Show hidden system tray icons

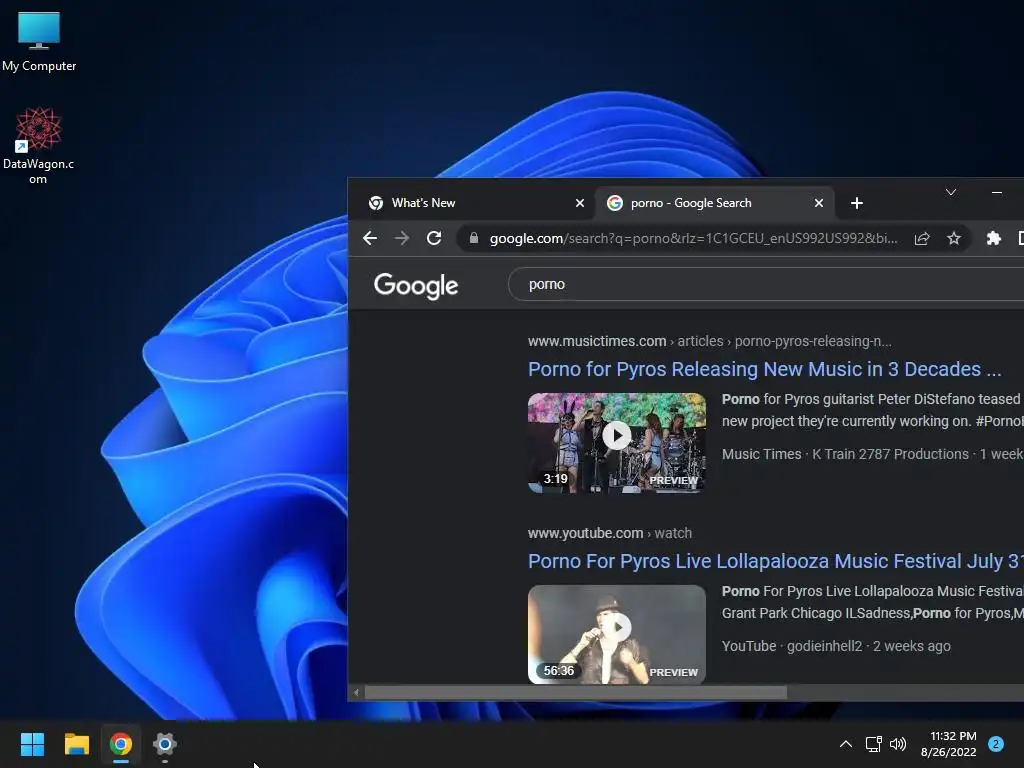846,744
